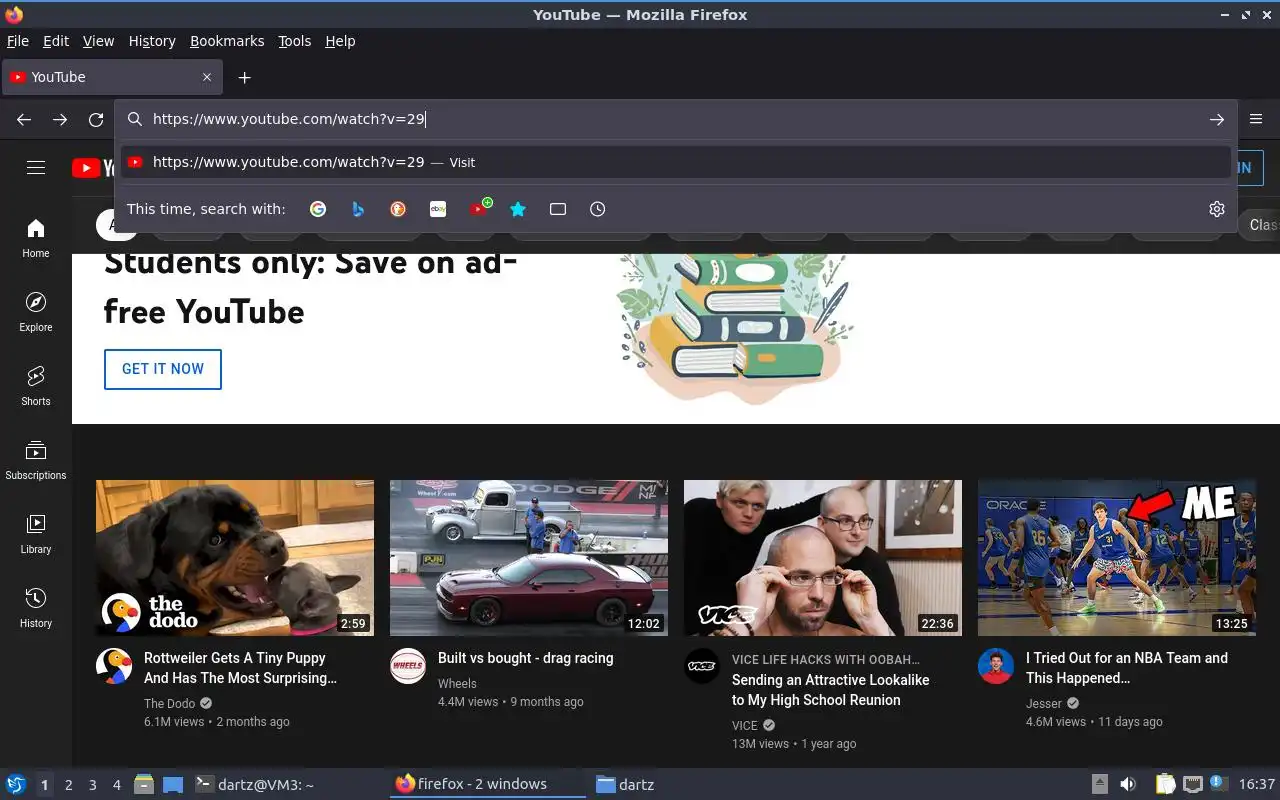
Task: Click the YouTube logo
Action: [92, 168]
